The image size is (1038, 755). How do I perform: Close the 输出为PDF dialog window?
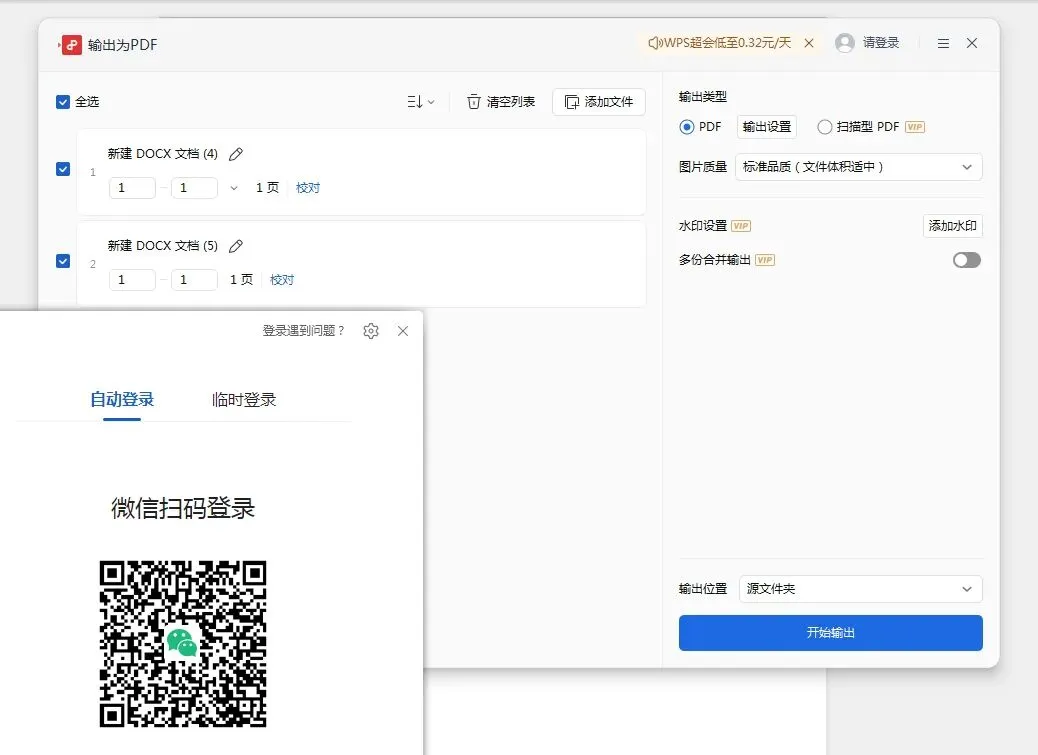coord(972,43)
